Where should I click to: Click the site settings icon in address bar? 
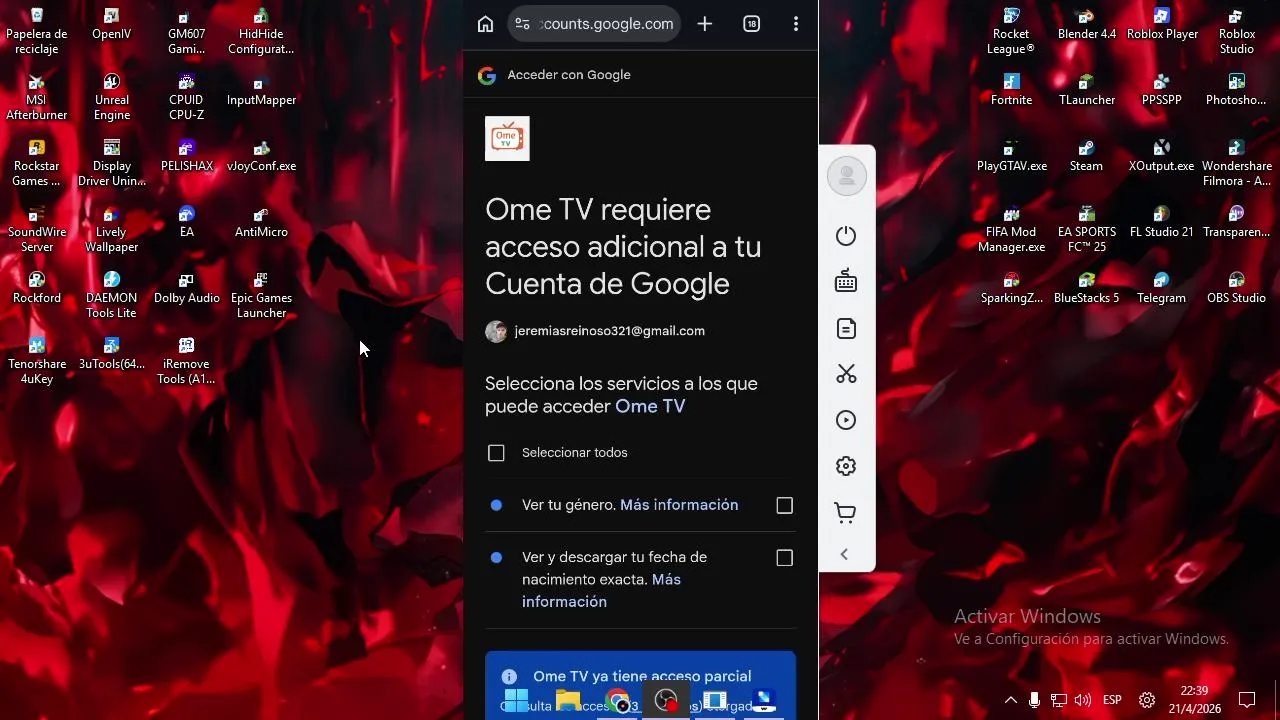[x=522, y=24]
